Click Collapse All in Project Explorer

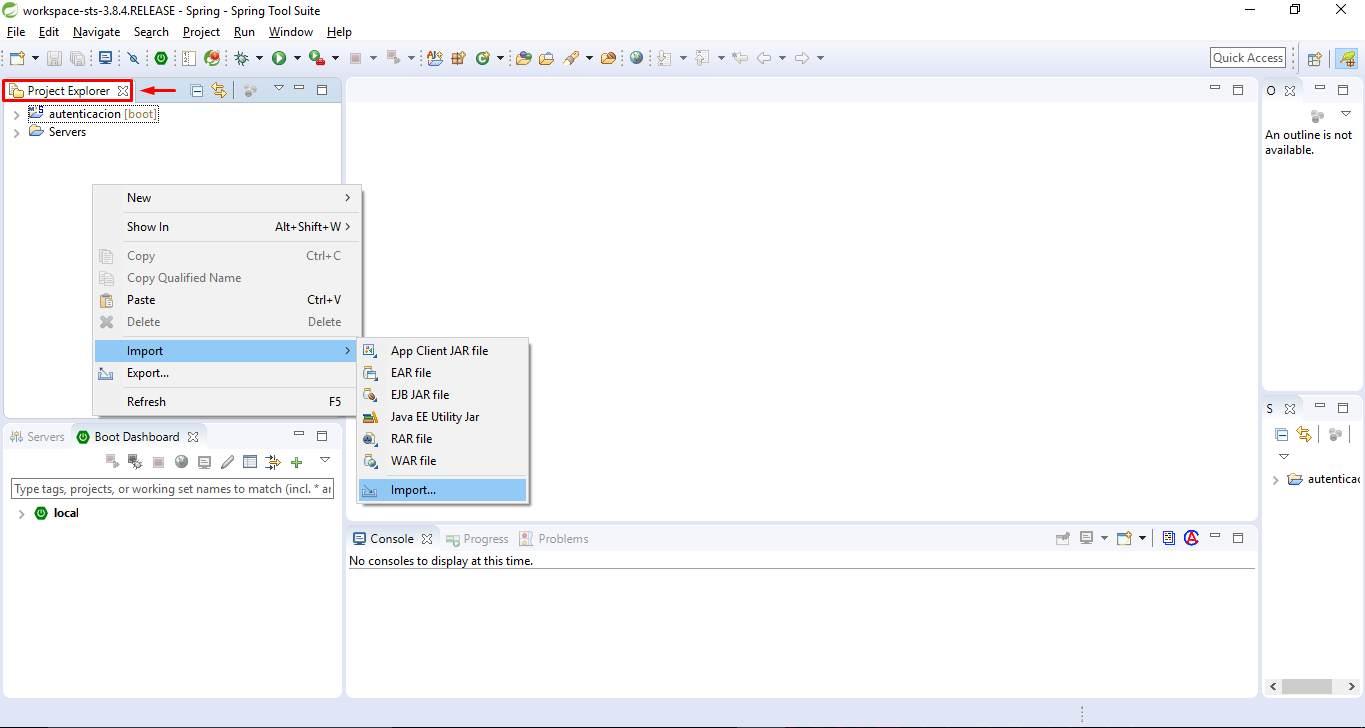[x=197, y=90]
